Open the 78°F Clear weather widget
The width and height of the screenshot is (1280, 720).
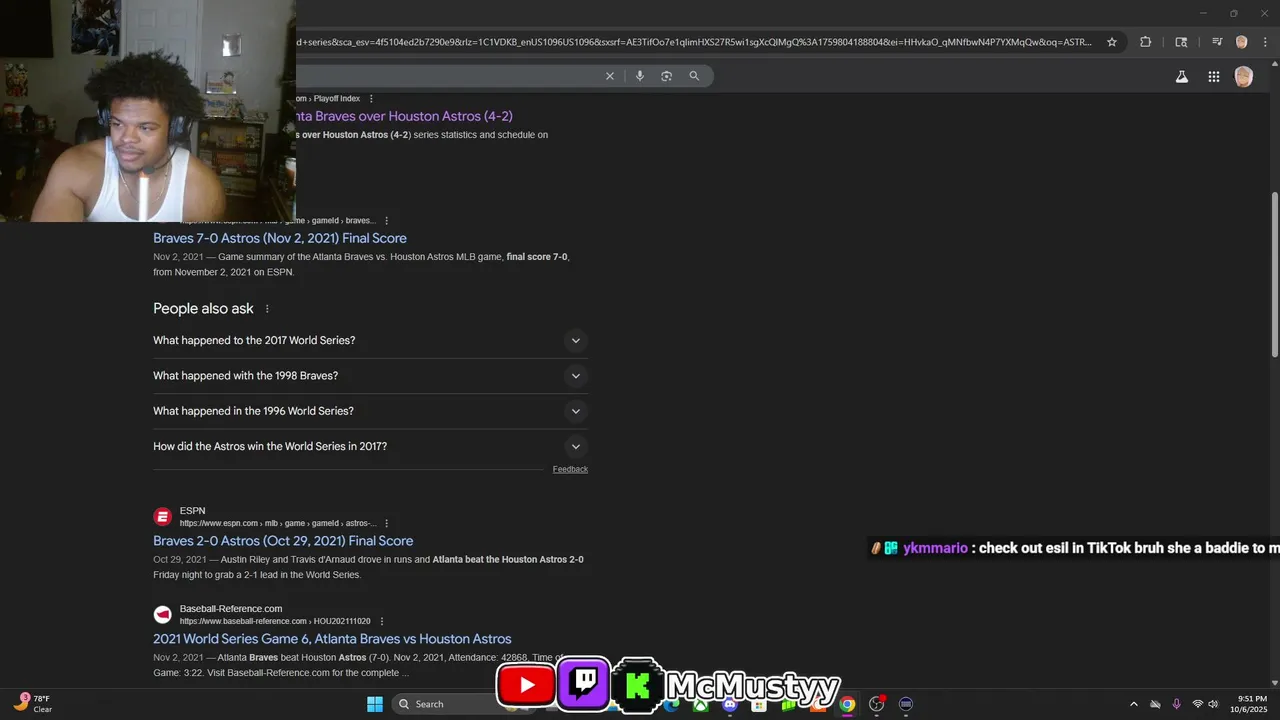coord(32,704)
